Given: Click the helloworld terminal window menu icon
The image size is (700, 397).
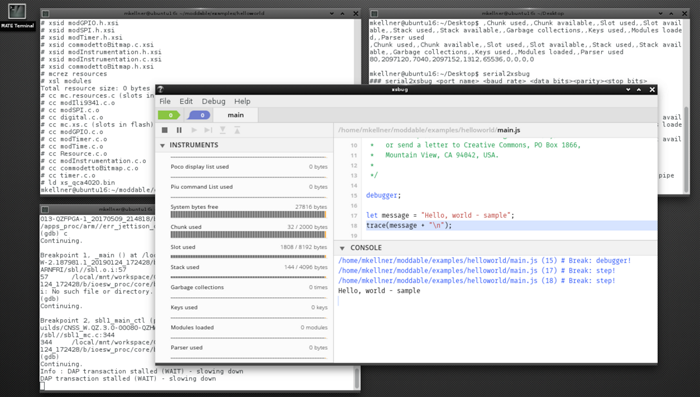Looking at the screenshot, I should tap(46, 13).
